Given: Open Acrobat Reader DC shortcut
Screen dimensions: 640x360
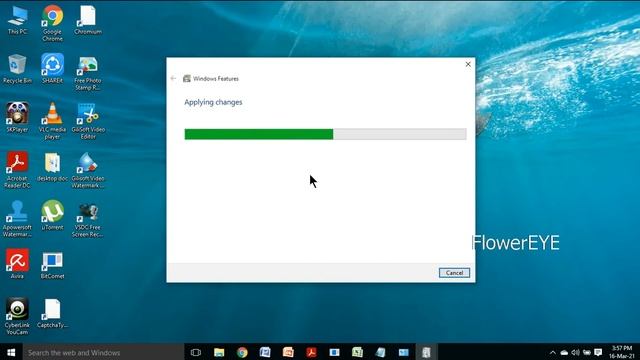Looking at the screenshot, I should tap(17, 170).
